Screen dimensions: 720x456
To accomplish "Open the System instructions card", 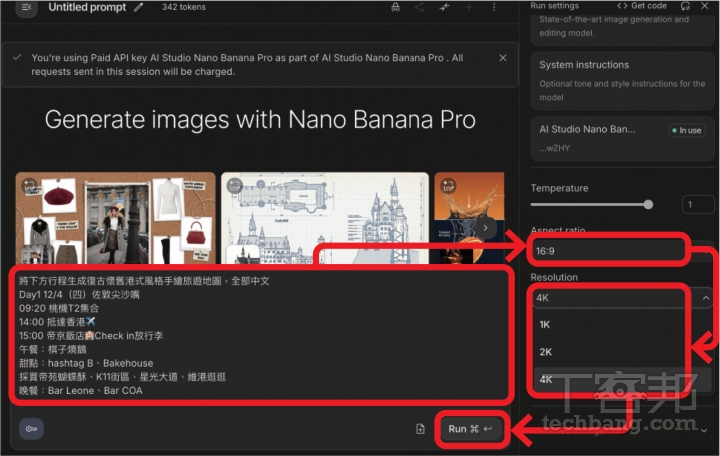I will pos(622,81).
